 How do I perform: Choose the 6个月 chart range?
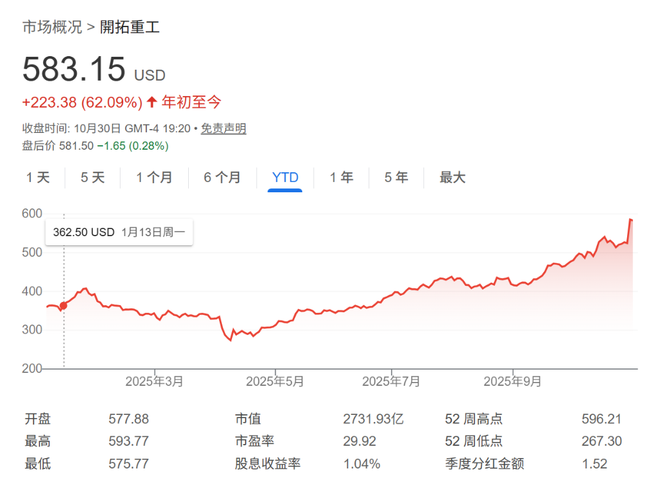222,177
